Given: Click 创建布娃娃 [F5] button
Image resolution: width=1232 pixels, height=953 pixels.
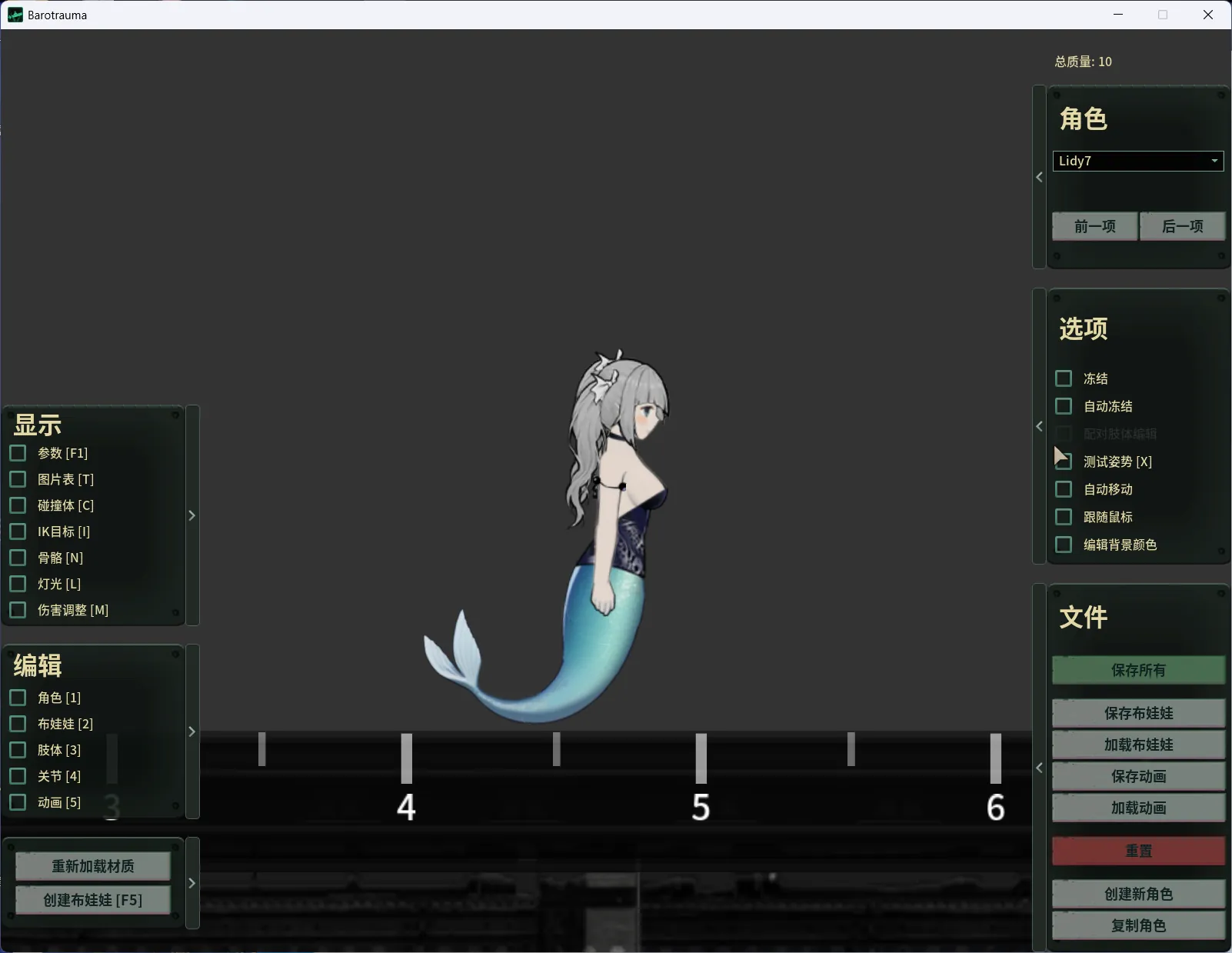Looking at the screenshot, I should 93,900.
